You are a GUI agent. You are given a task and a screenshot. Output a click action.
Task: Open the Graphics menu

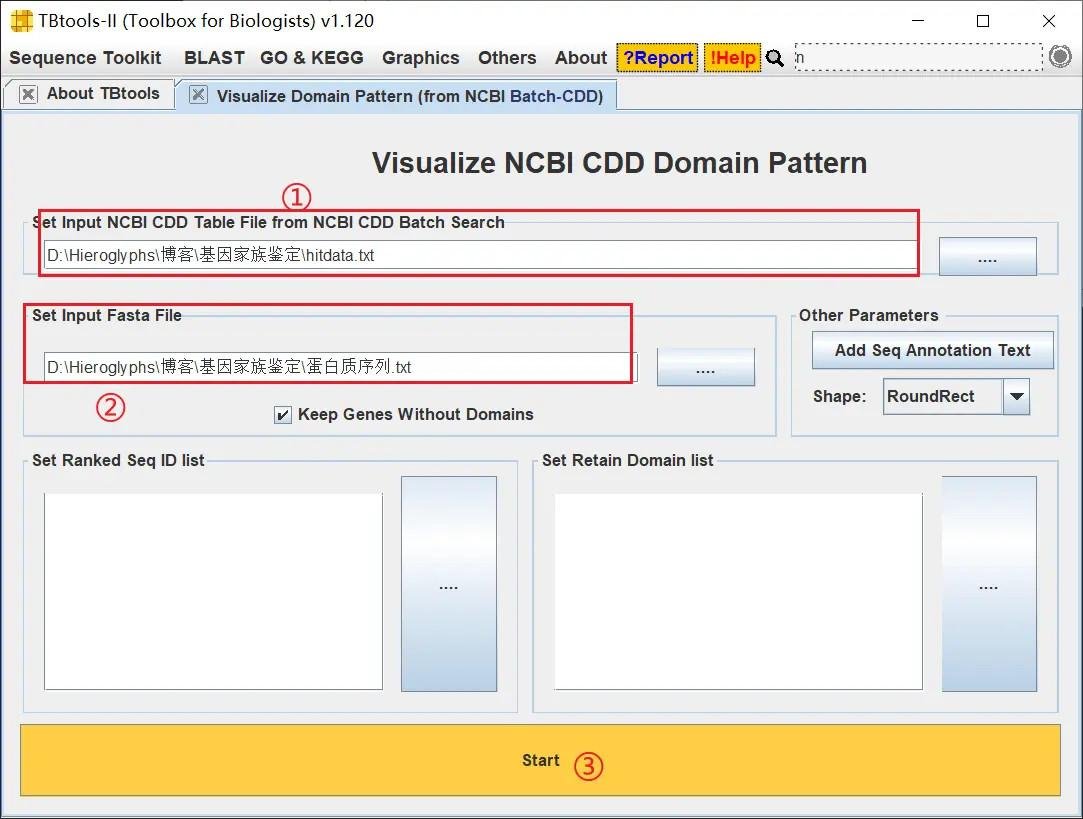tap(421, 58)
